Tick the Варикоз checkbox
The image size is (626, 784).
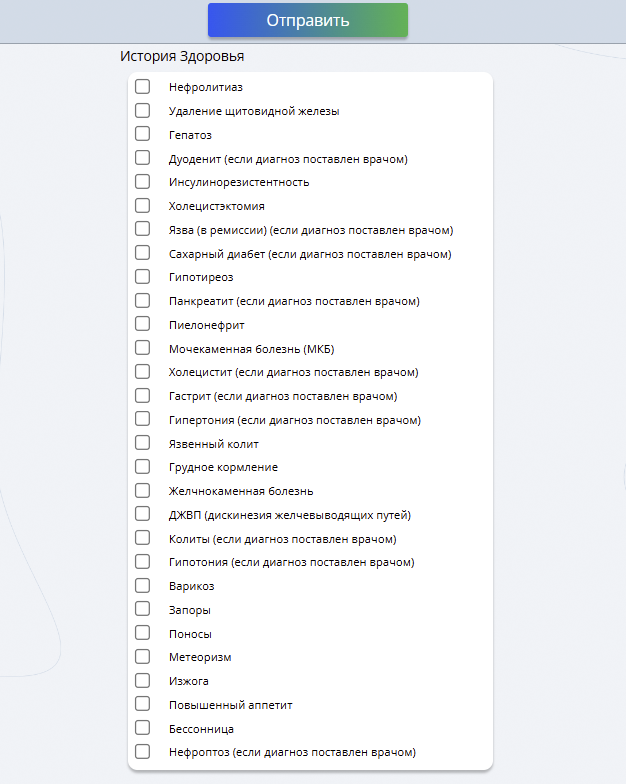click(142, 586)
